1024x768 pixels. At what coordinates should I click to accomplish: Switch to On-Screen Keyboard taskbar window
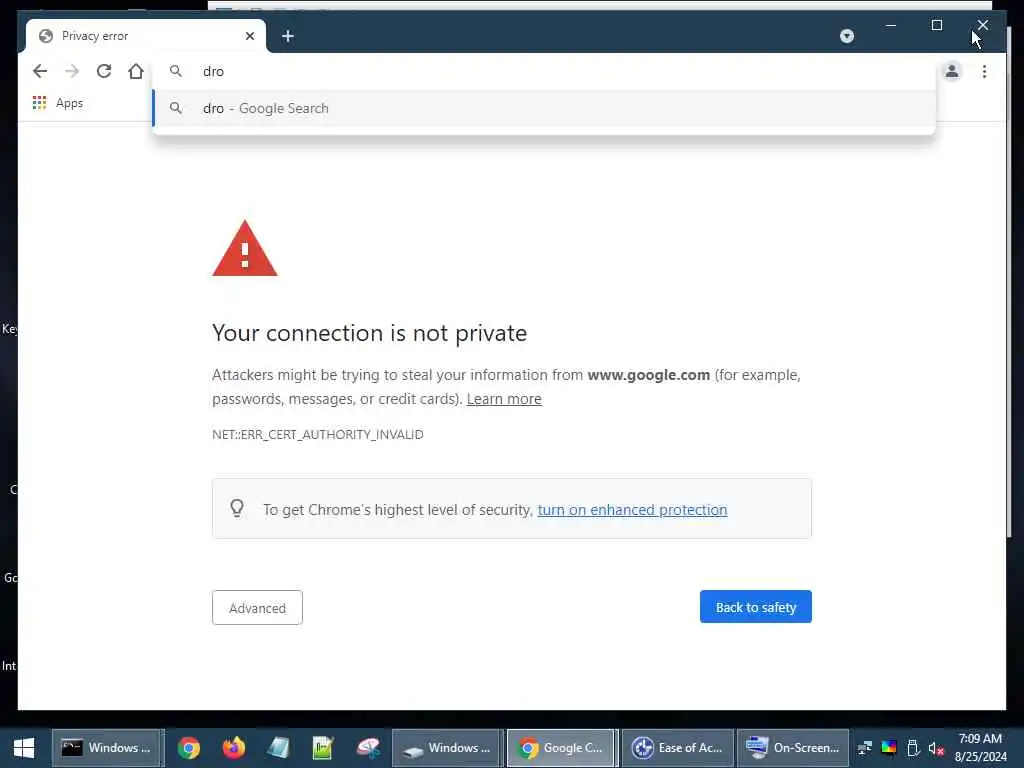pos(793,748)
